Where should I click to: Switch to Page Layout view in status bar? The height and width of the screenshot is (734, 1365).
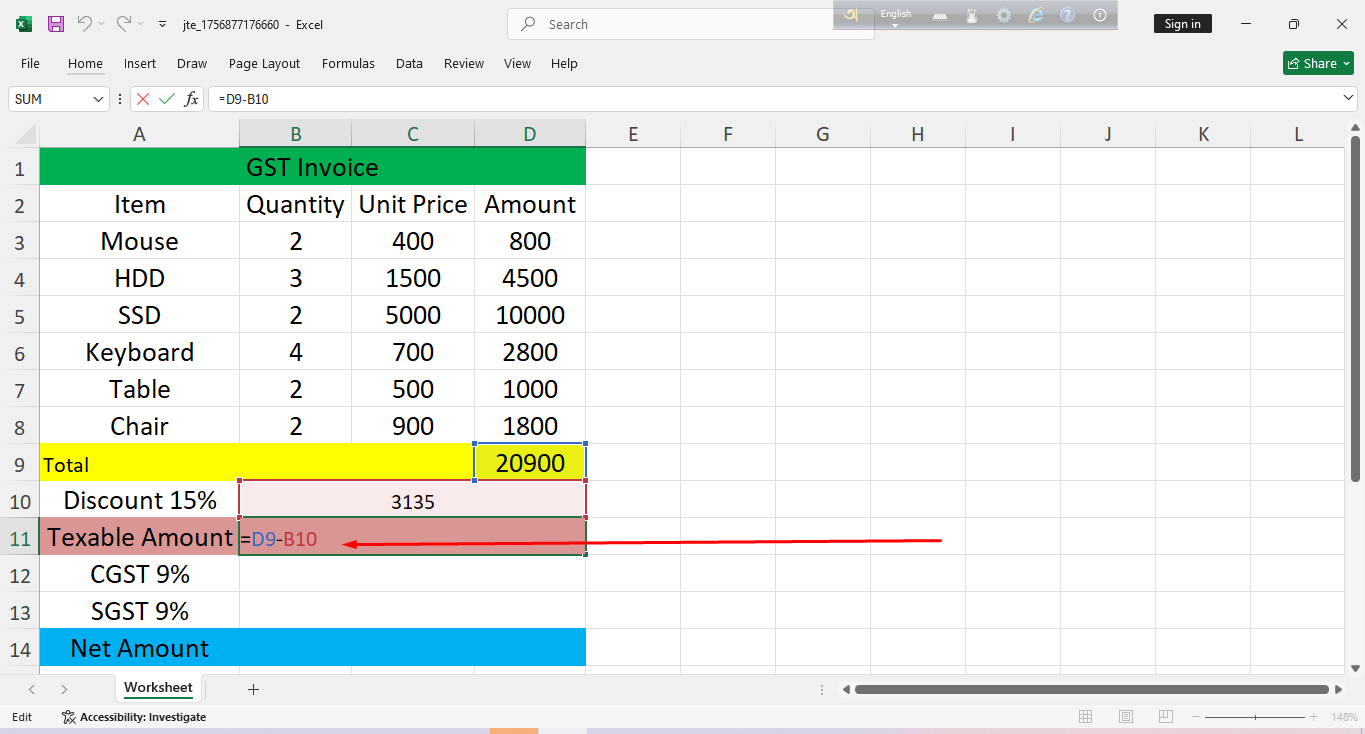pos(1126,717)
